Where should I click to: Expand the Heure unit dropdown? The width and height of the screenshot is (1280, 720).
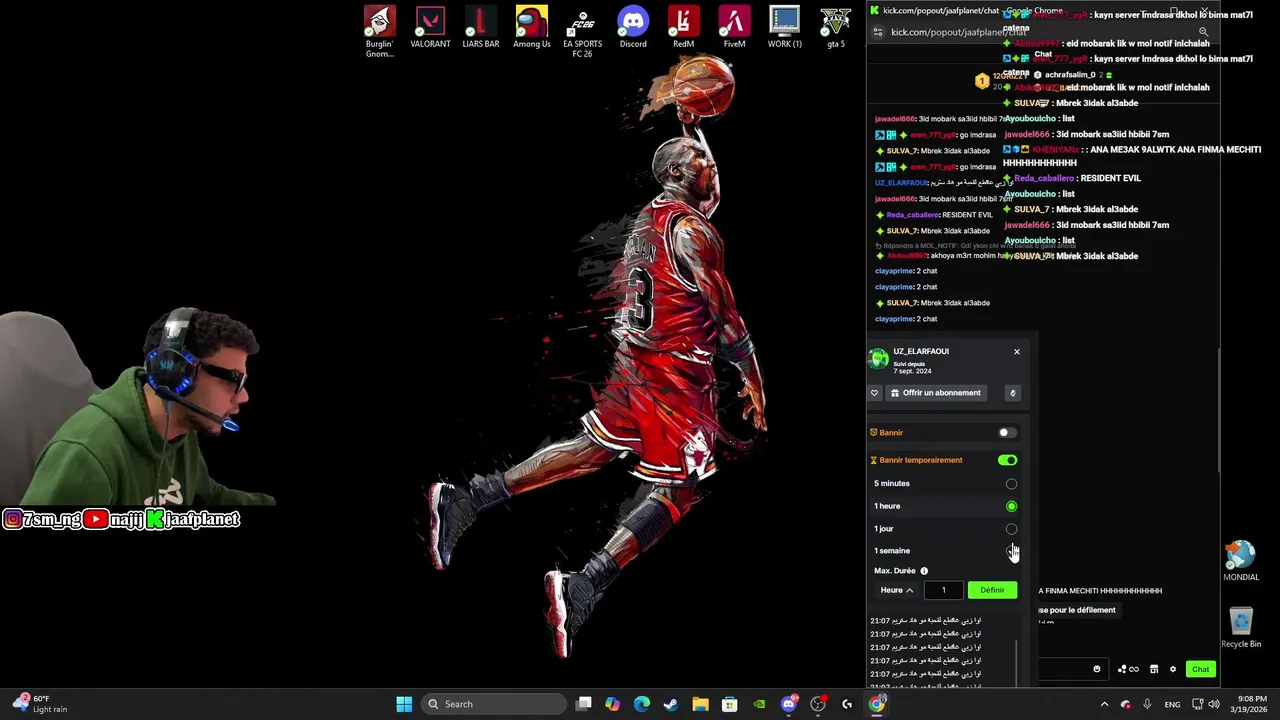(896, 590)
